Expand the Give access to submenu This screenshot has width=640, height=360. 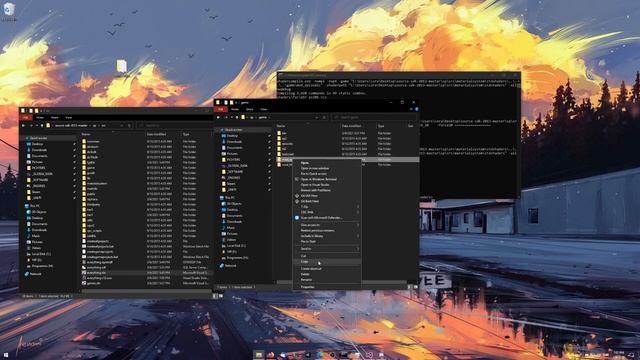327,225
